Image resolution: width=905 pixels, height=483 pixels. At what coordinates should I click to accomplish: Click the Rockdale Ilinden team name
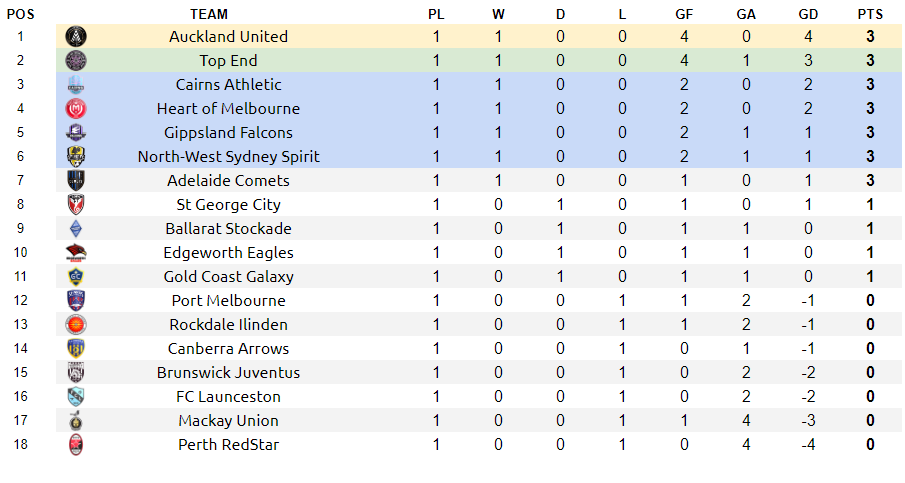[229, 325]
